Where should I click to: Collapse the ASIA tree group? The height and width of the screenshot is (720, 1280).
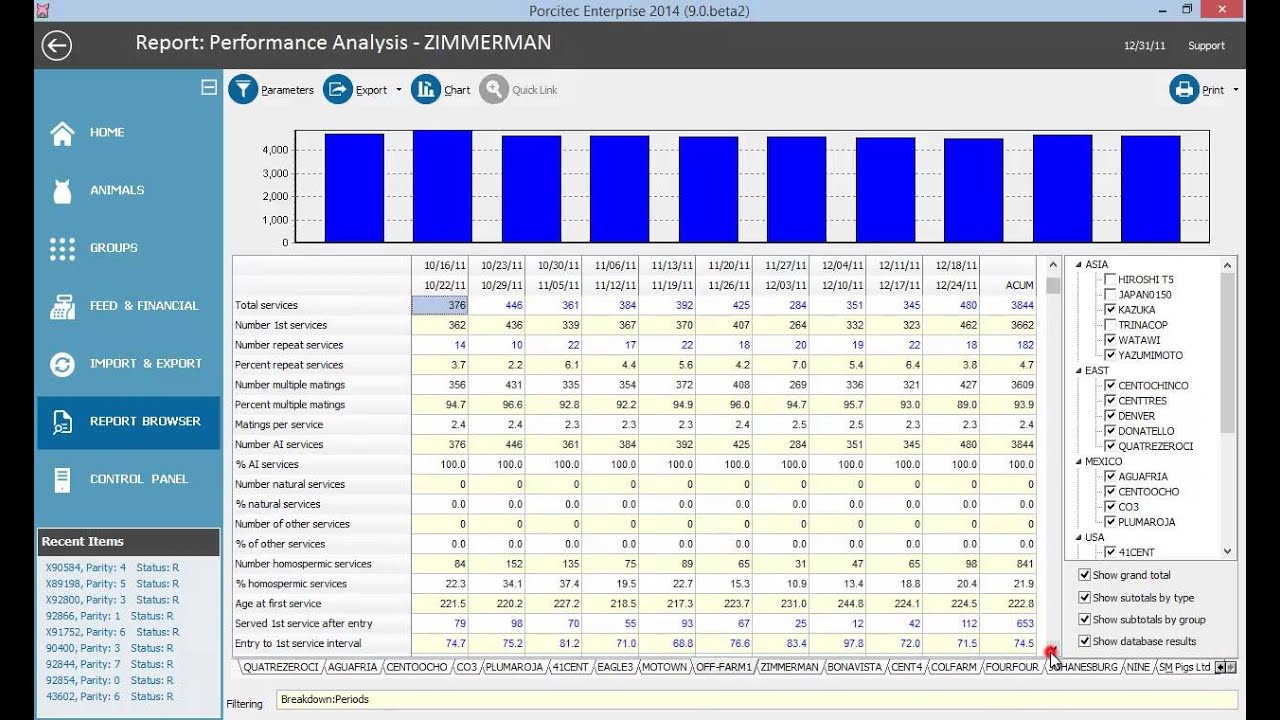click(x=1078, y=265)
